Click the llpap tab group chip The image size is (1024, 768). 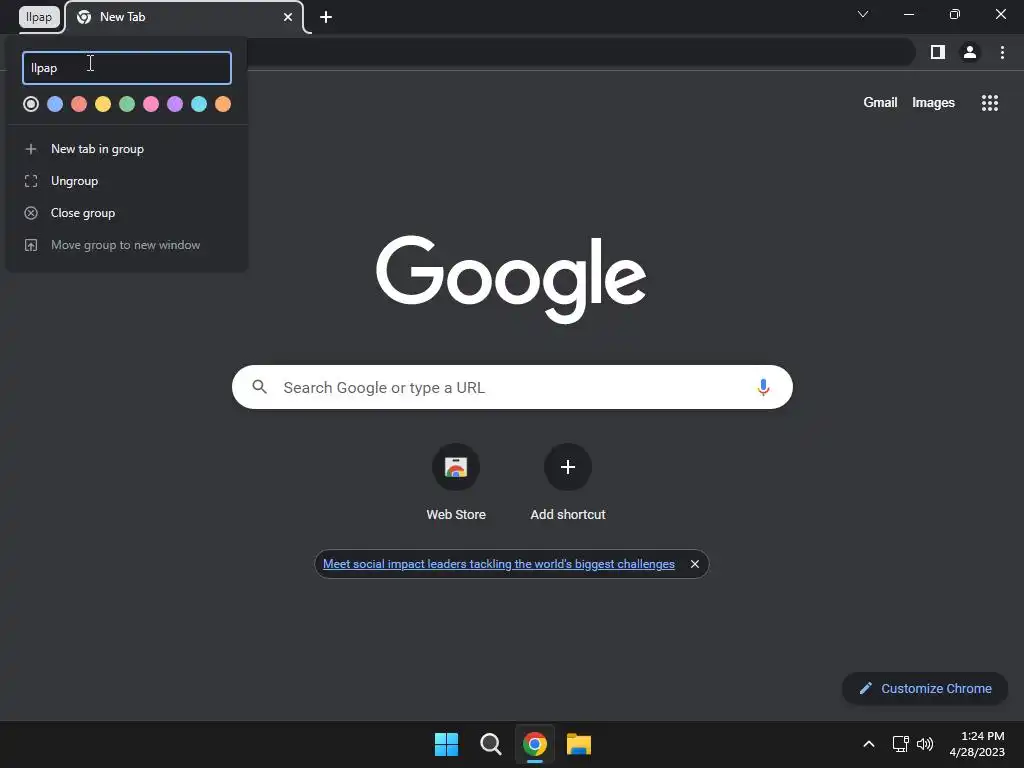point(39,17)
